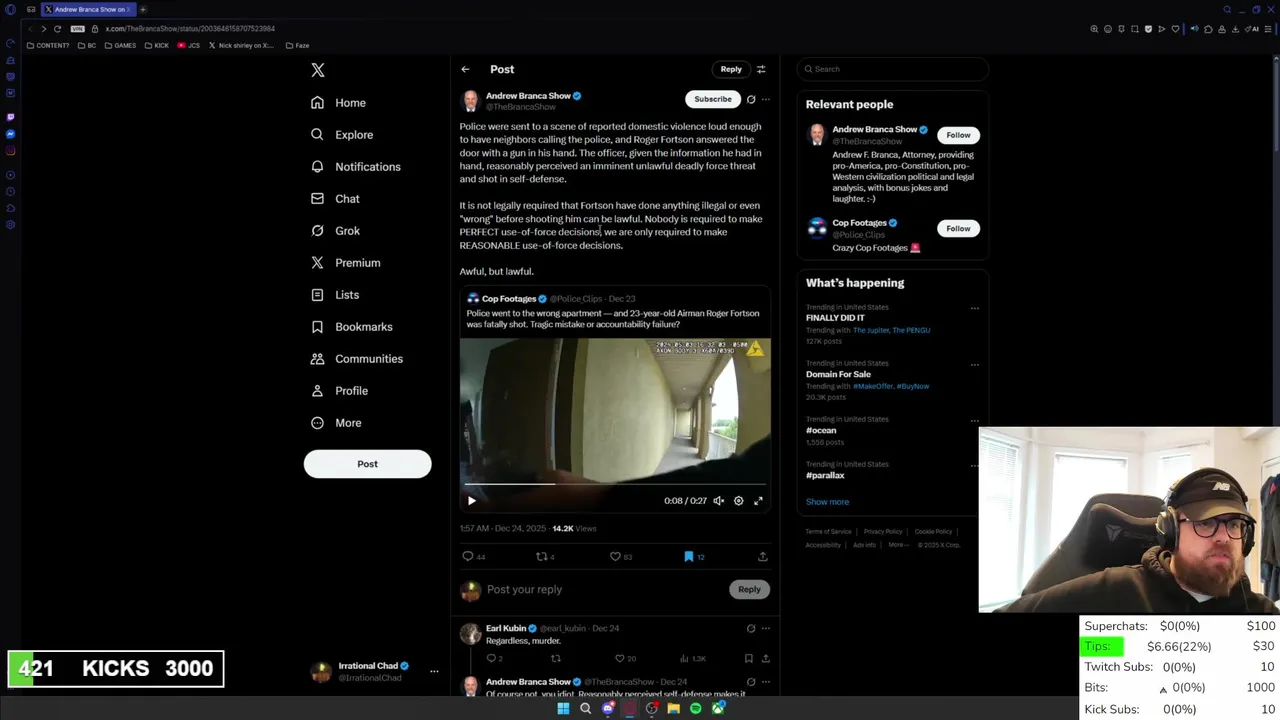Viewport: 1280px width, 720px height.
Task: Click the large Post button in sidebar
Action: click(367, 464)
